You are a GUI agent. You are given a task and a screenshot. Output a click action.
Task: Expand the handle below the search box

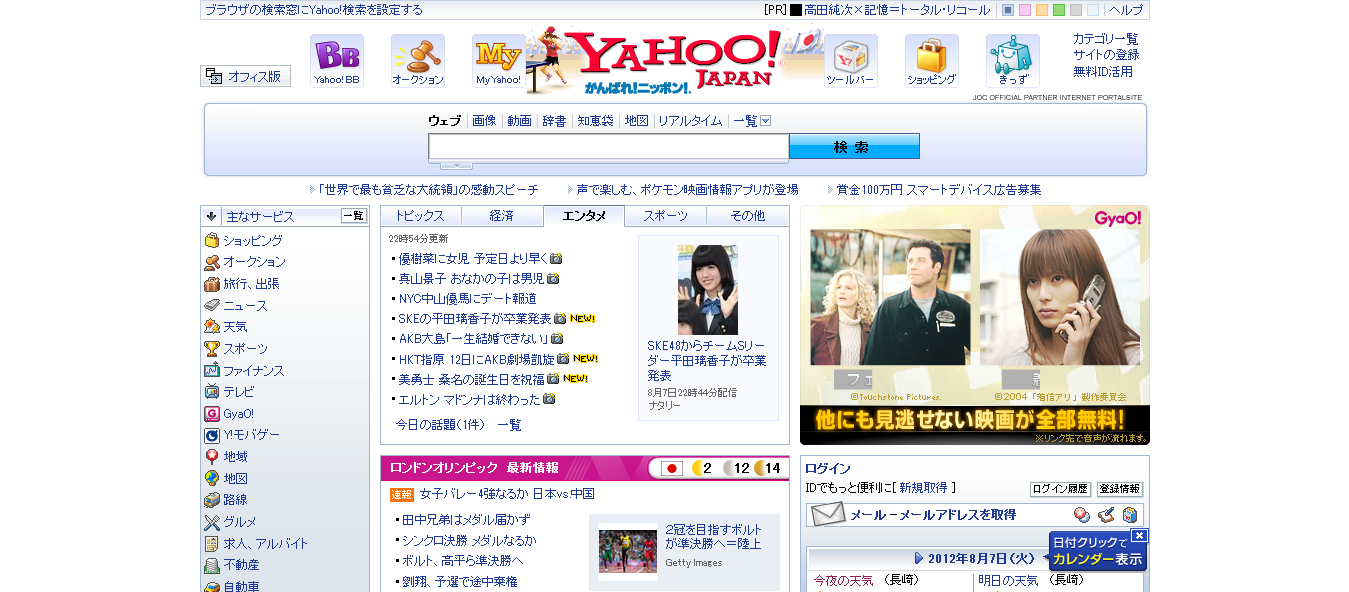(456, 165)
